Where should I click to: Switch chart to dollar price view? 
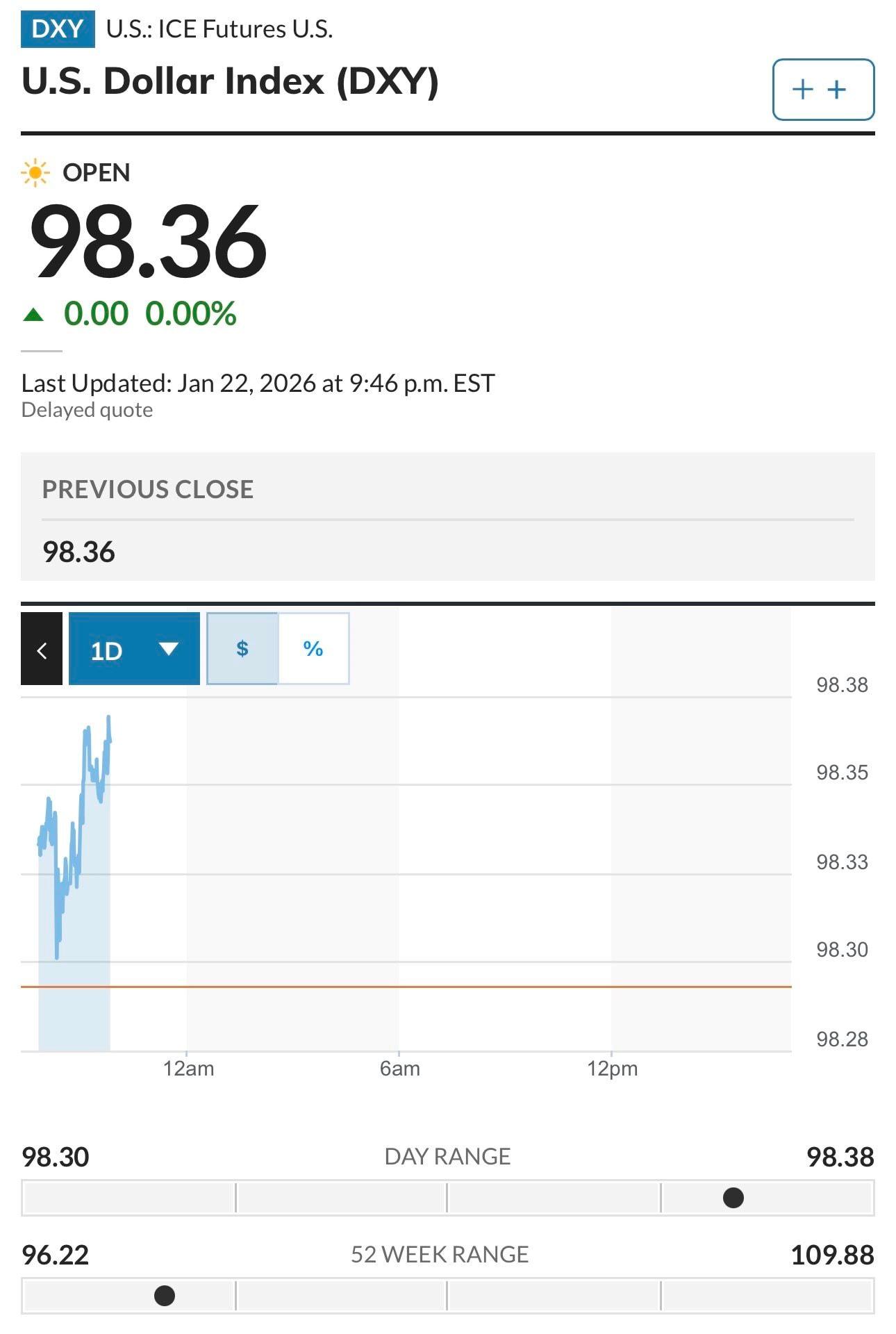tap(242, 649)
